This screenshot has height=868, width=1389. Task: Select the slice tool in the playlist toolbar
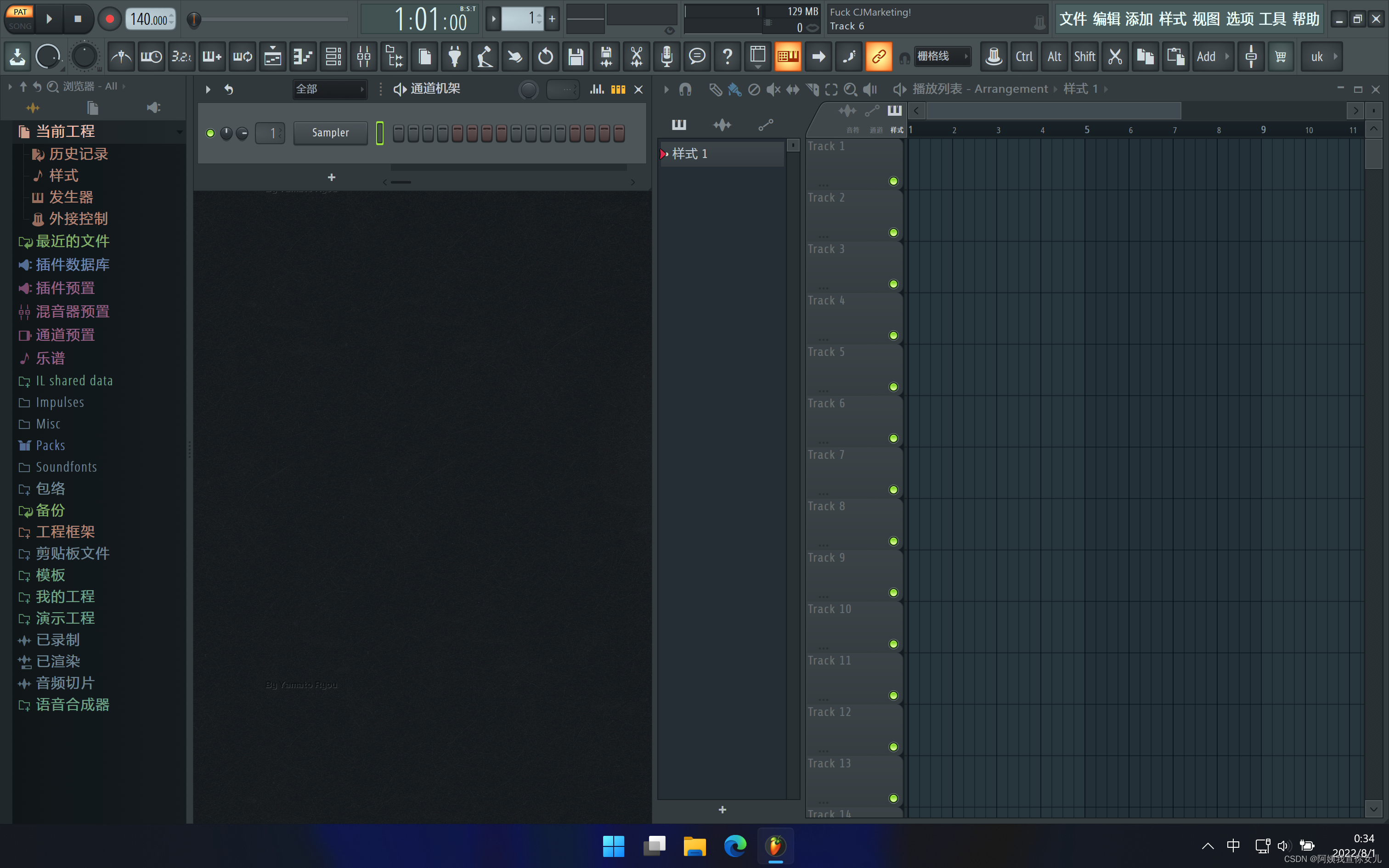(x=812, y=90)
